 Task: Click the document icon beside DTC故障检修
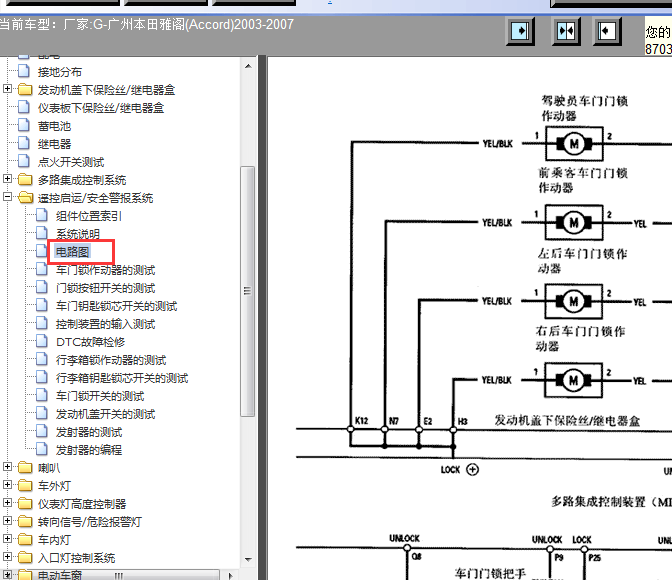[42, 342]
